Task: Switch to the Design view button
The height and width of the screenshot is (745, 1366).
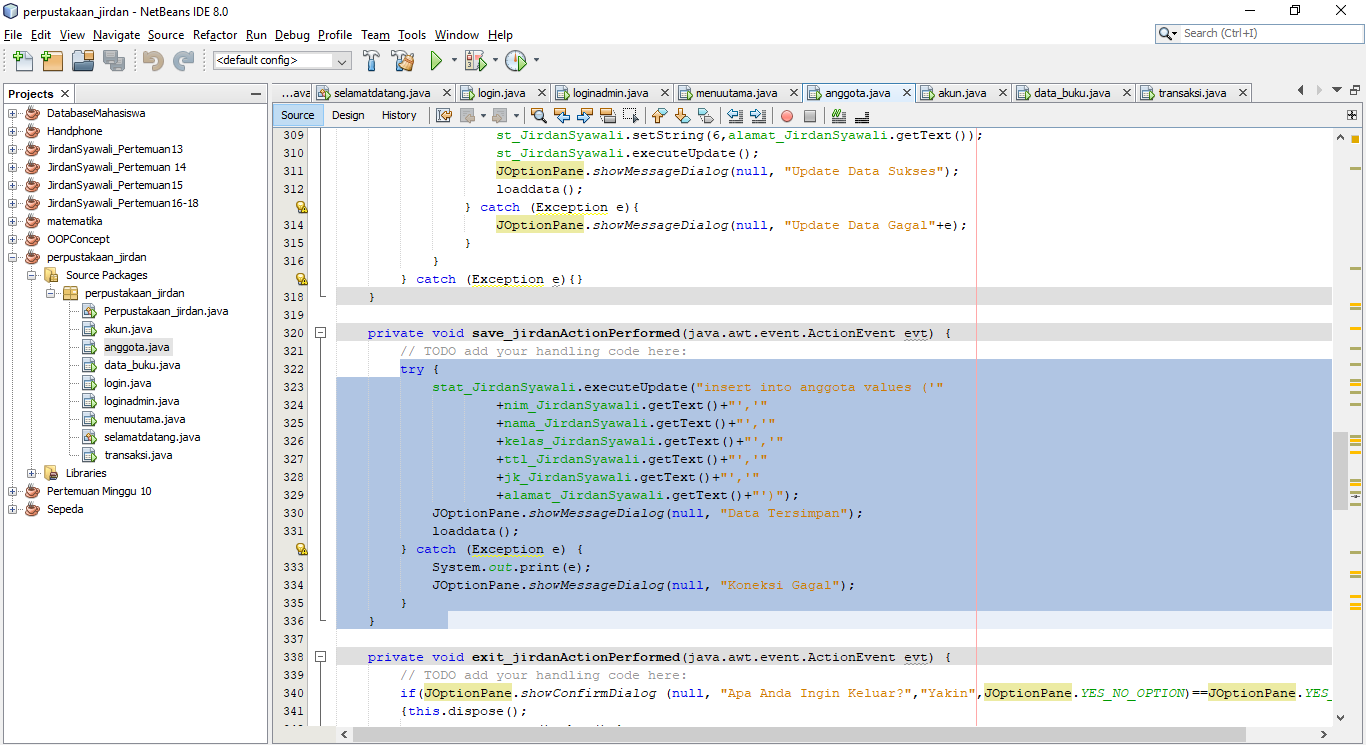Action: coord(348,115)
